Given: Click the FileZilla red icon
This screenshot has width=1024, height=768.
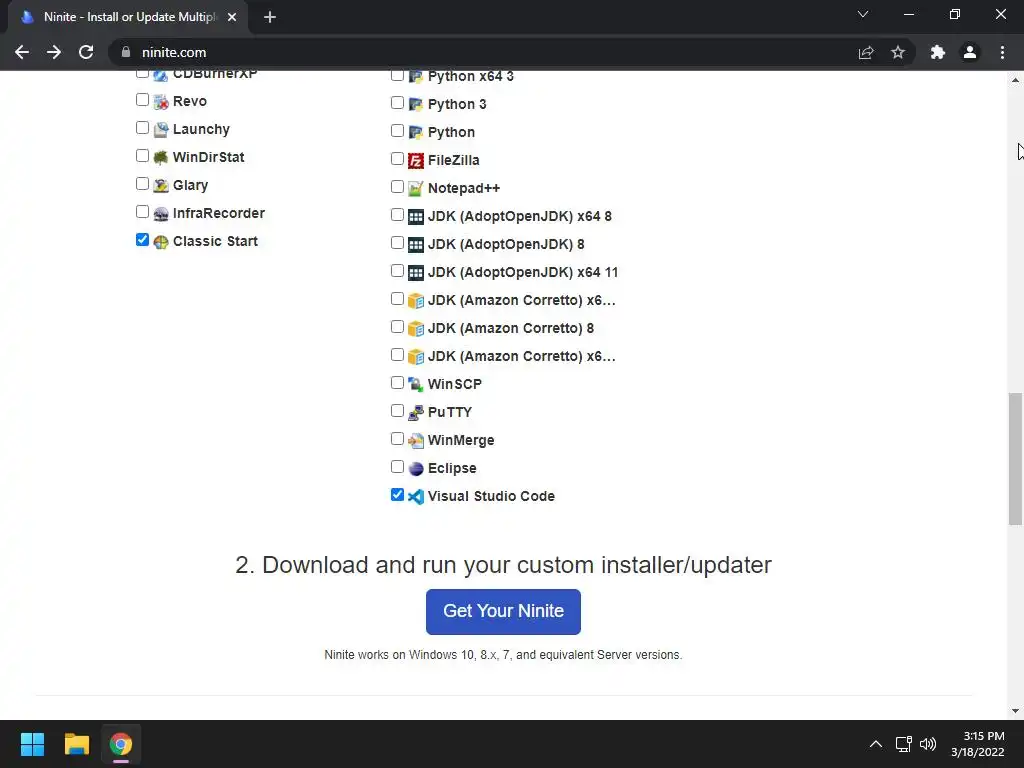Looking at the screenshot, I should click(415, 161).
